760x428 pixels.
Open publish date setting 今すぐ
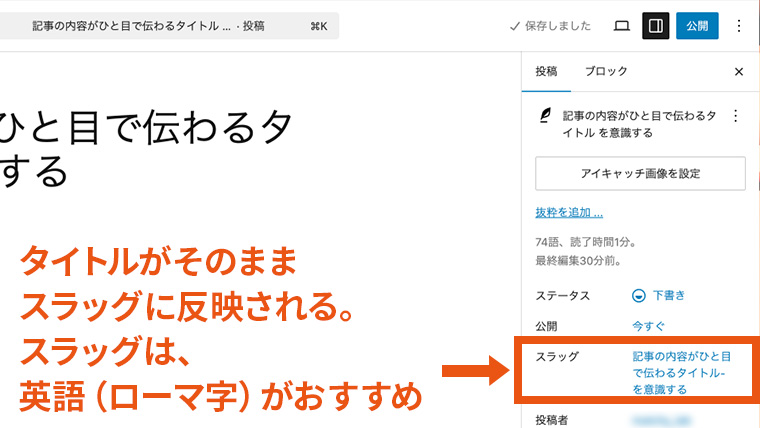[648, 326]
